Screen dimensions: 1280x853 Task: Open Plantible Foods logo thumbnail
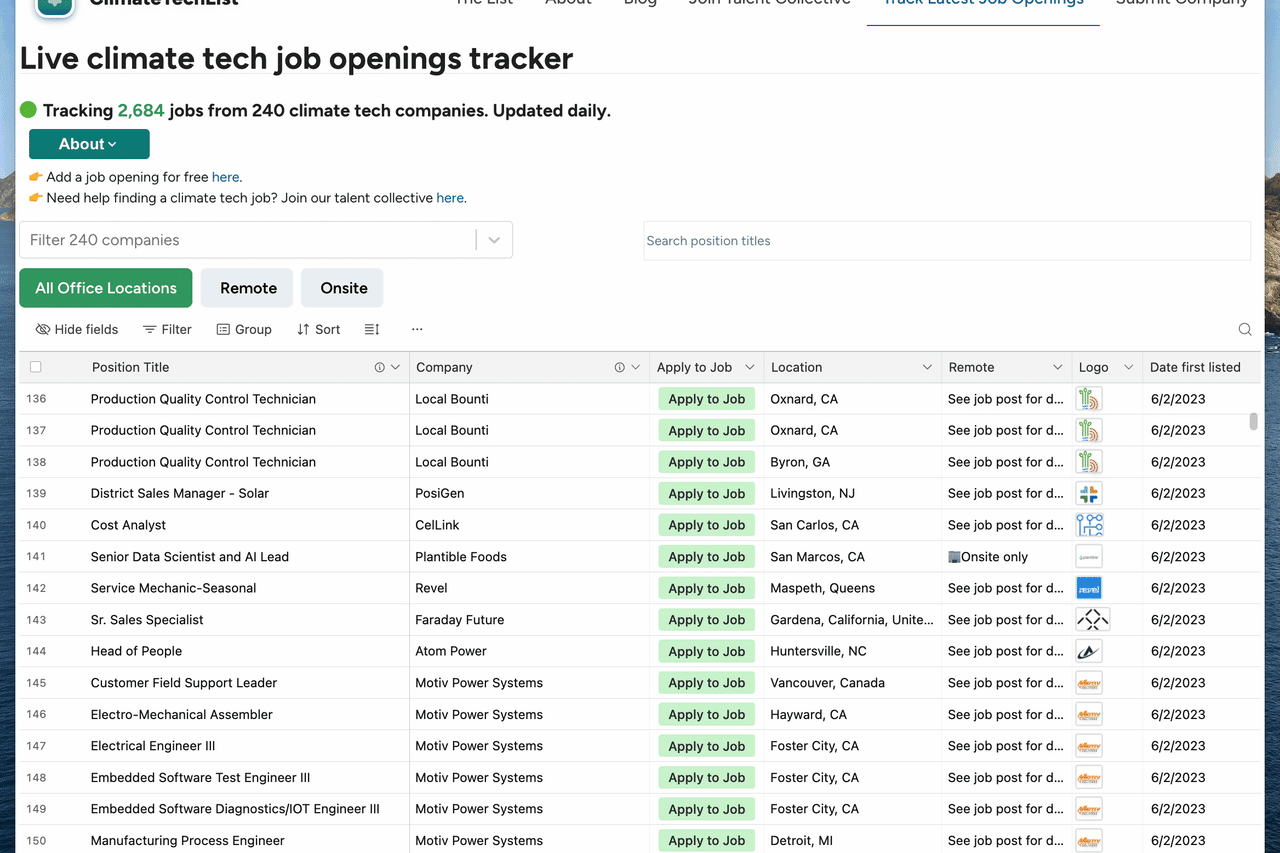[1089, 557]
